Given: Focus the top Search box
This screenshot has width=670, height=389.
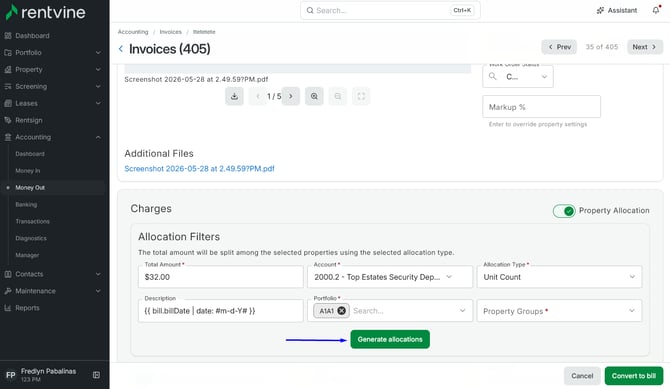Looking at the screenshot, I should [x=390, y=10].
